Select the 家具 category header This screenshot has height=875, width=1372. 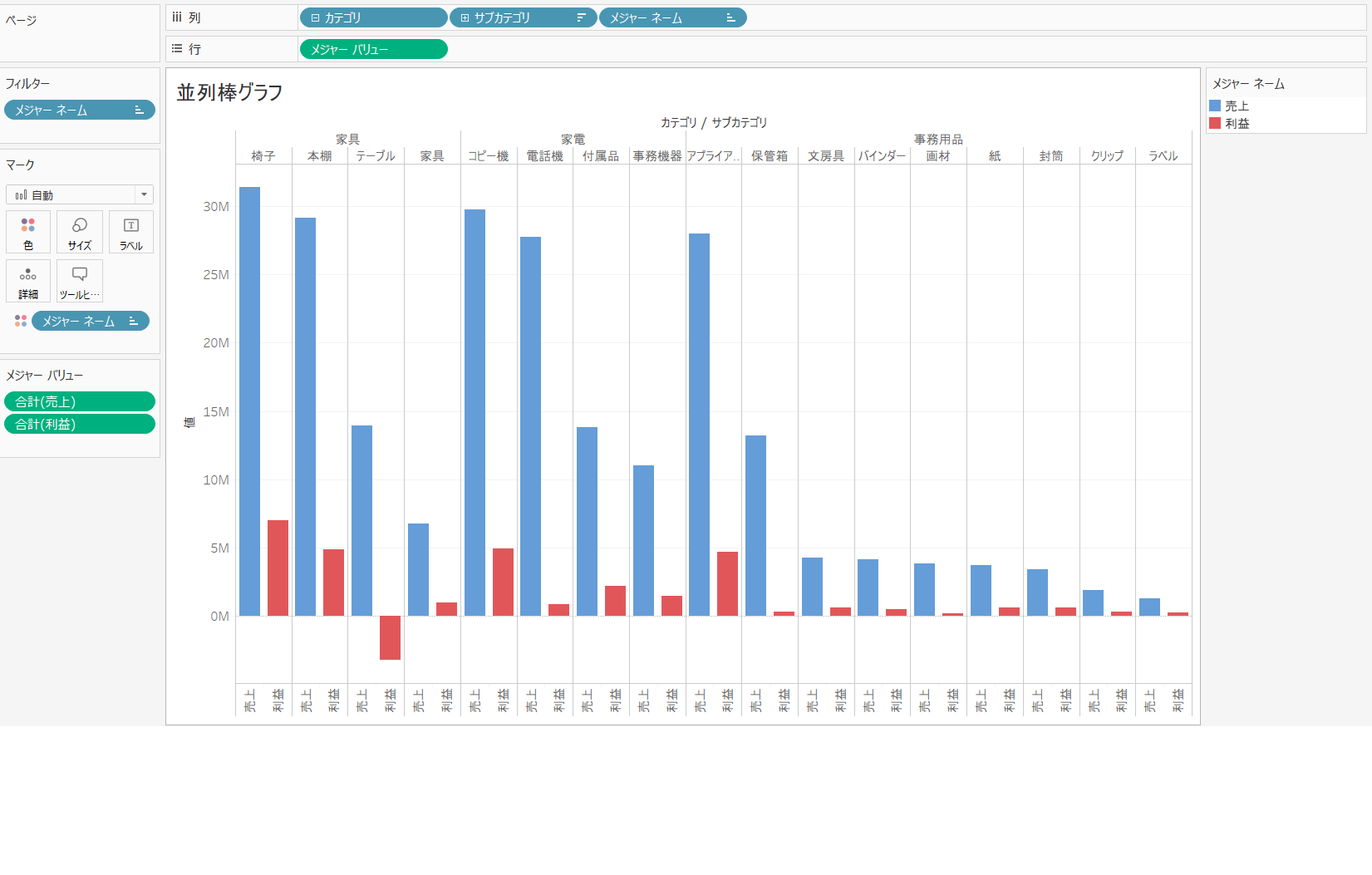347,139
